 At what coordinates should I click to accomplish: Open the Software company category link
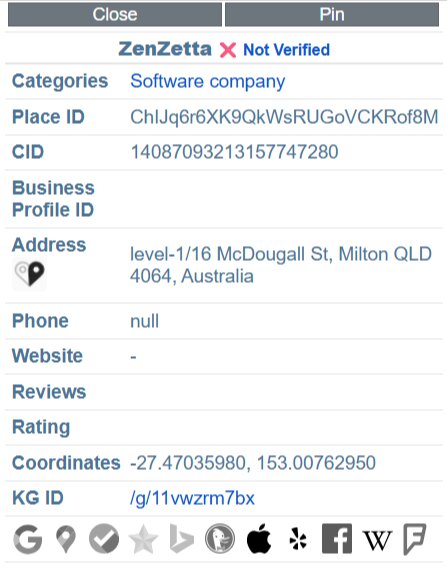[x=208, y=82]
